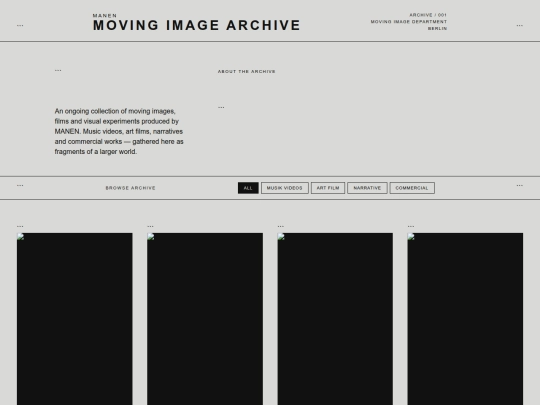Open the first video thumbnail
Image resolution: width=540 pixels, height=405 pixels.
click(x=75, y=319)
